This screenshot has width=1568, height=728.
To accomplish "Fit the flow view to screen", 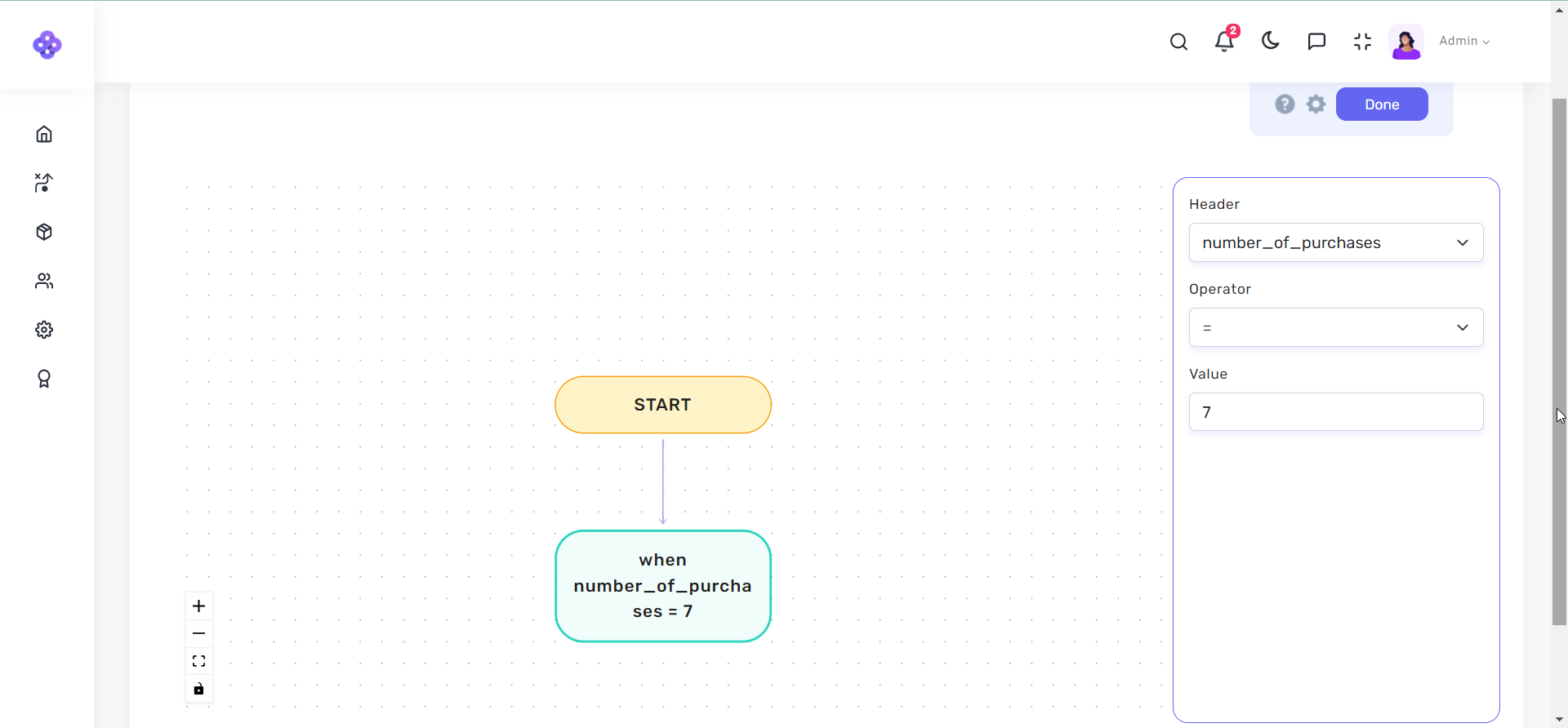I will [198, 661].
